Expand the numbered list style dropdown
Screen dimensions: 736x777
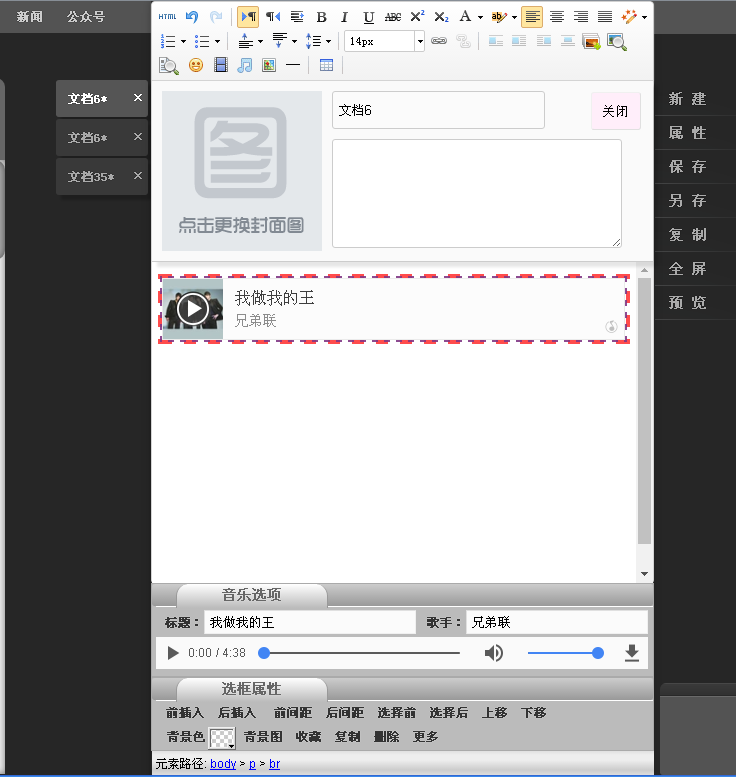(183, 42)
